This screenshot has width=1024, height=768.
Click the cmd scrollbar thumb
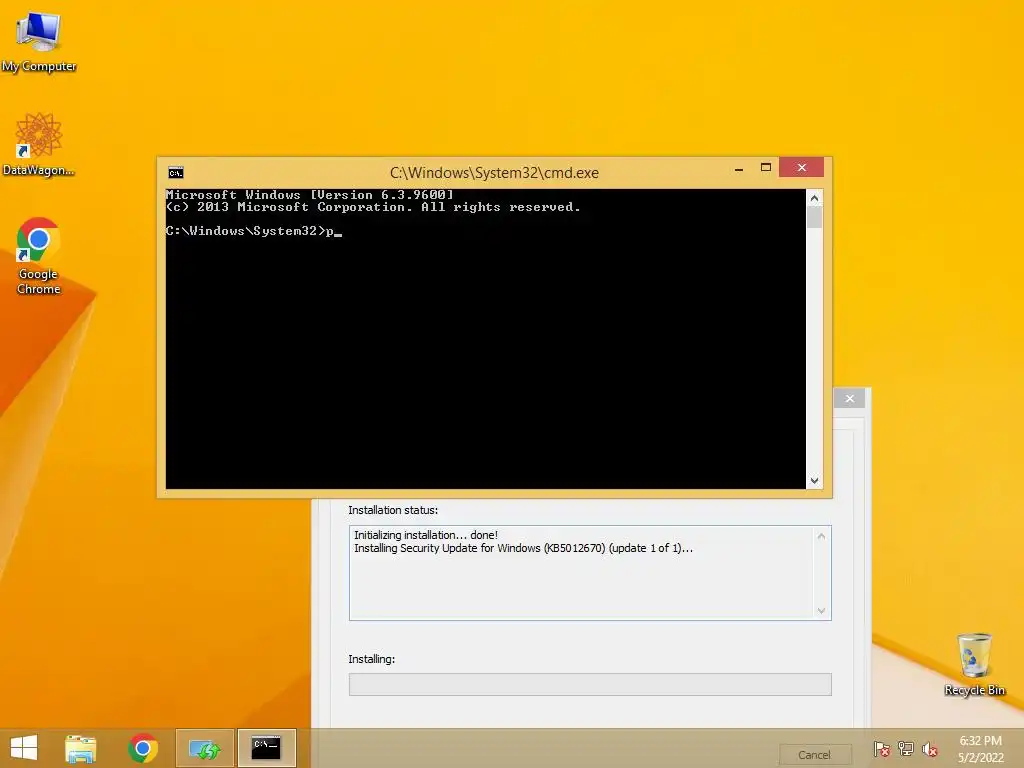pos(814,217)
